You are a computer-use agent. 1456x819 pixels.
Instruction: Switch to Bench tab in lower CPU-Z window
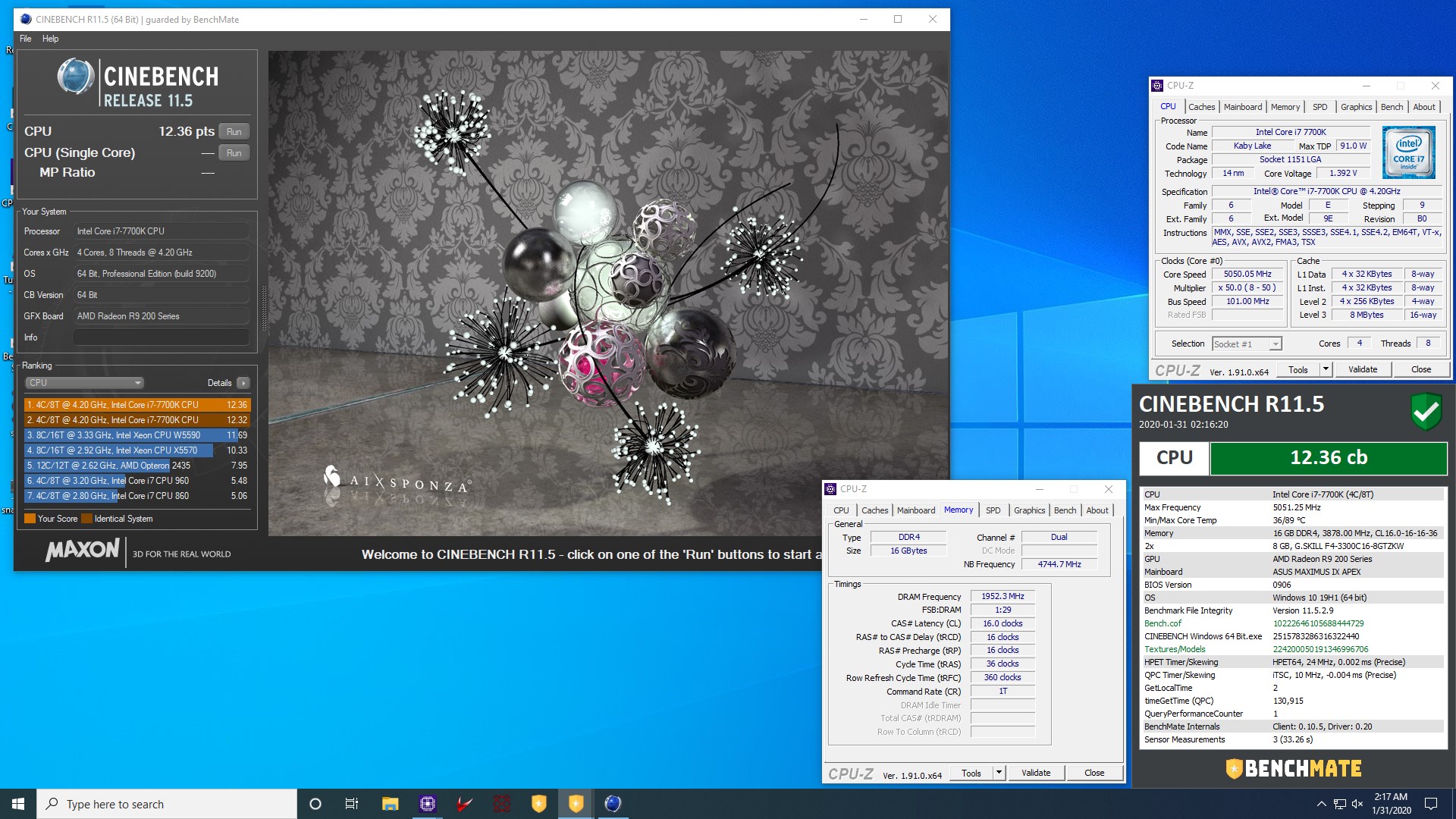tap(1065, 510)
